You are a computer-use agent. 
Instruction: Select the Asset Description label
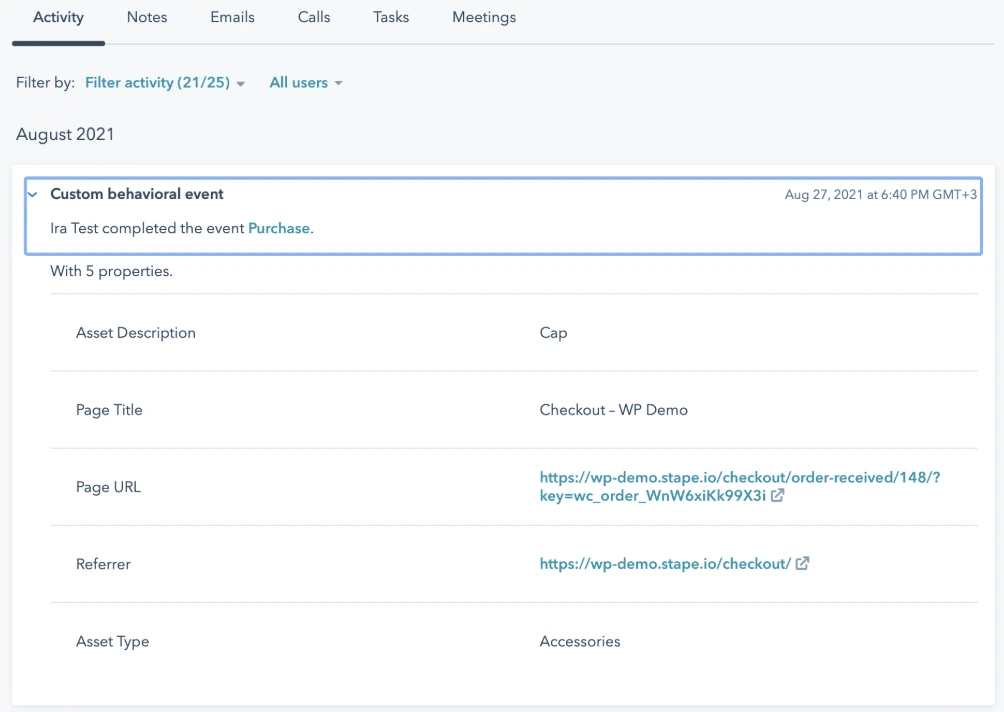tap(136, 333)
